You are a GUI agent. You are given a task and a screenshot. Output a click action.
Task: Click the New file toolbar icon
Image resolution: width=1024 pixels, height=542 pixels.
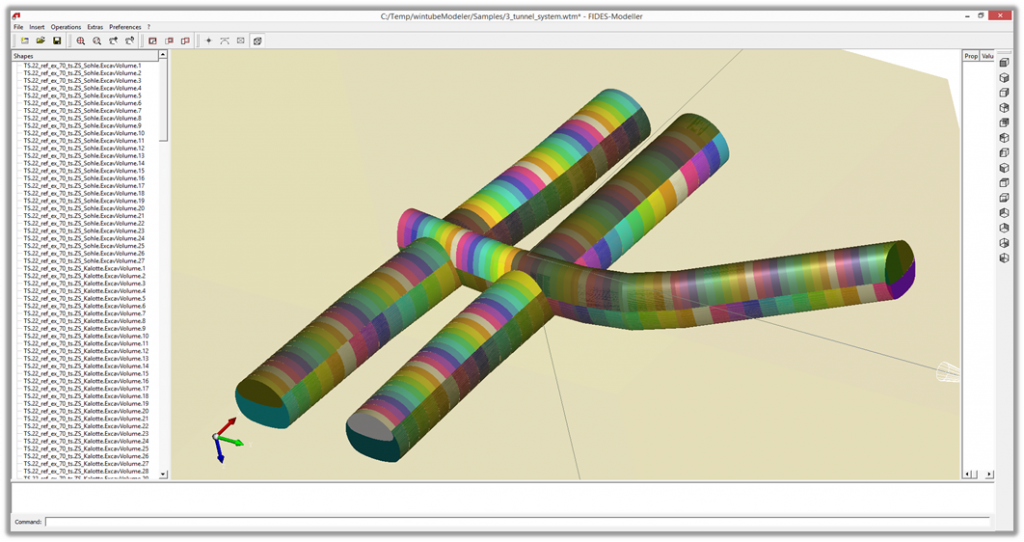point(24,41)
